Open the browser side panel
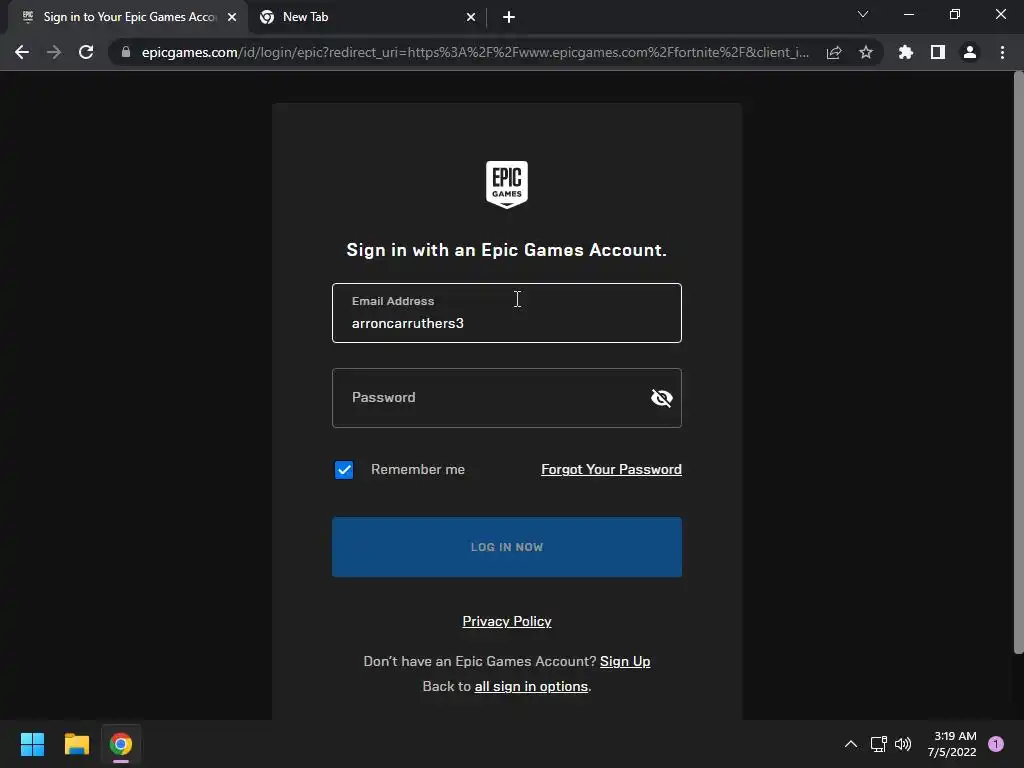Screen dimensions: 1024x768 click(x=938, y=52)
